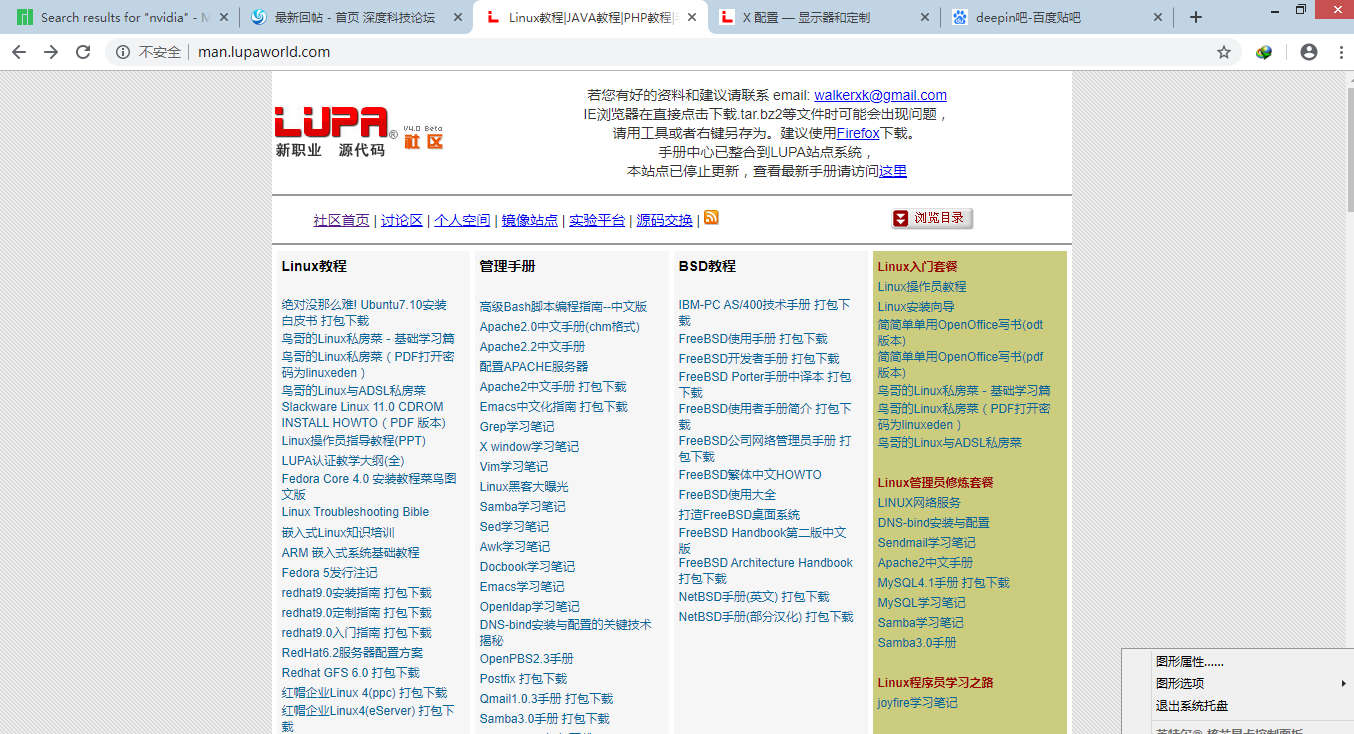Open the Grep学习笔记 link
The image size is (1354, 734).
[x=517, y=427]
